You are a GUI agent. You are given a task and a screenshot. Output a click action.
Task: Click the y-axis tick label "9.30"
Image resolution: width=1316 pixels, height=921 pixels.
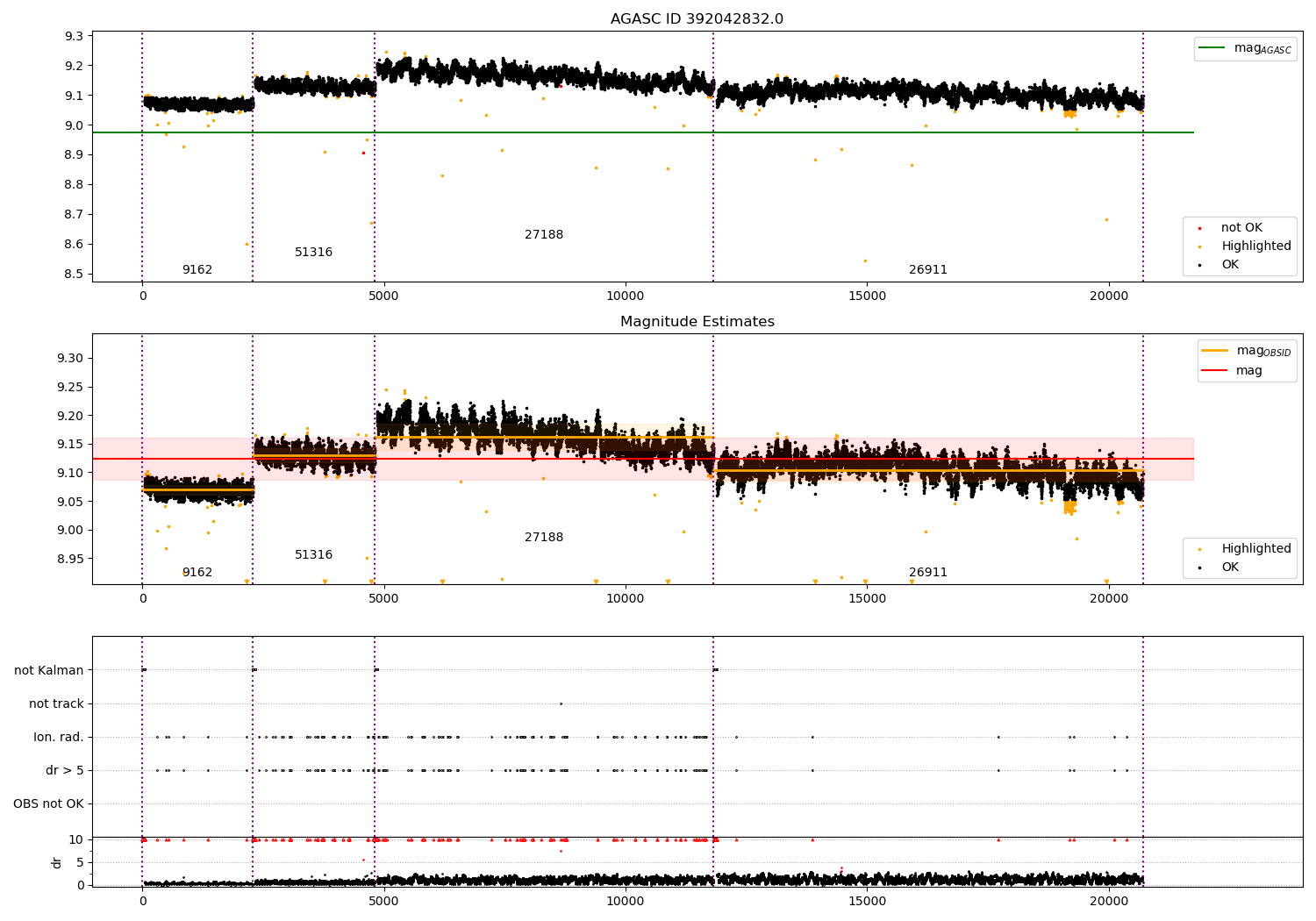point(71,359)
